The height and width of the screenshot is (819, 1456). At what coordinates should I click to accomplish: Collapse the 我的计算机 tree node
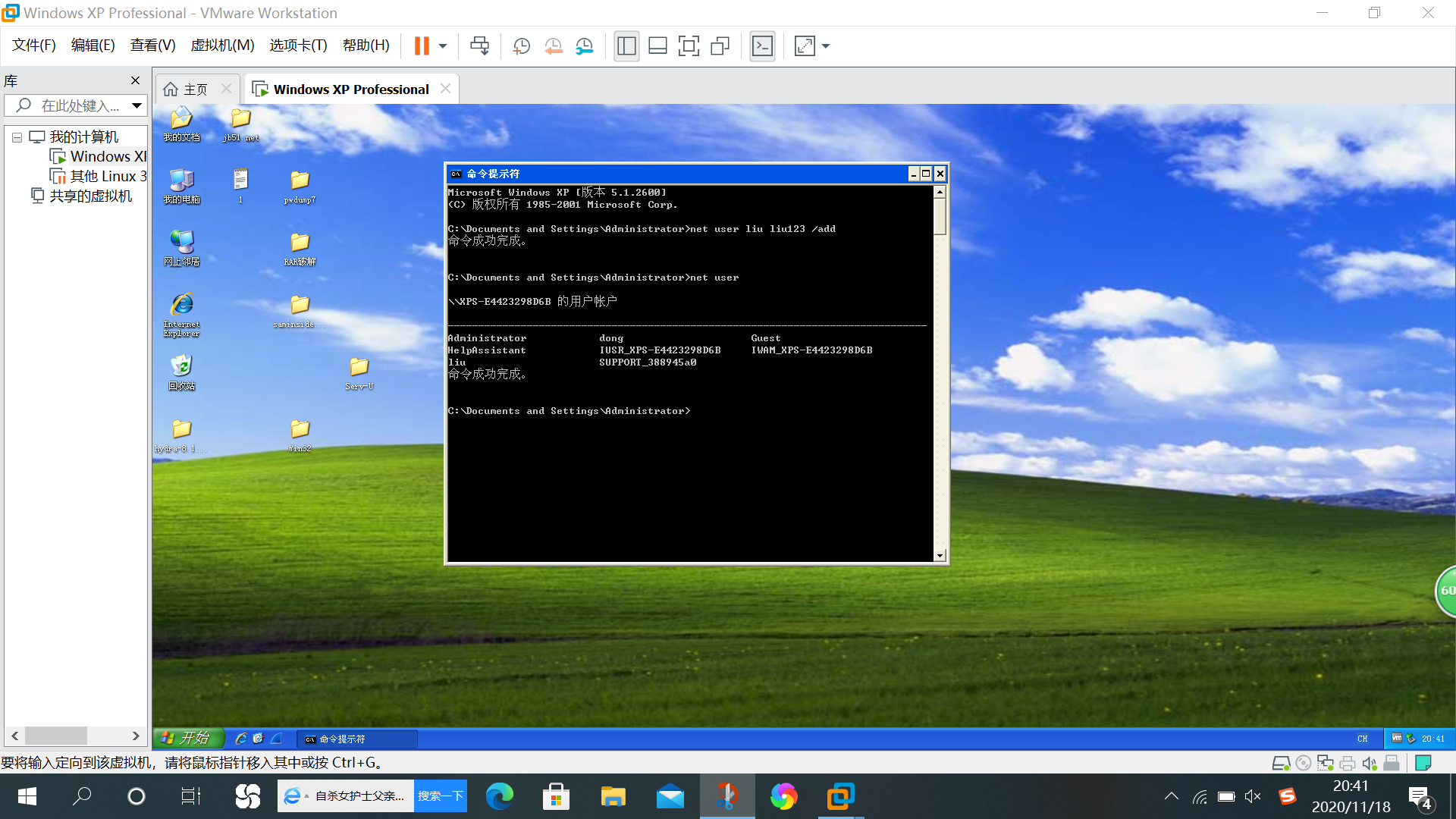point(17,137)
